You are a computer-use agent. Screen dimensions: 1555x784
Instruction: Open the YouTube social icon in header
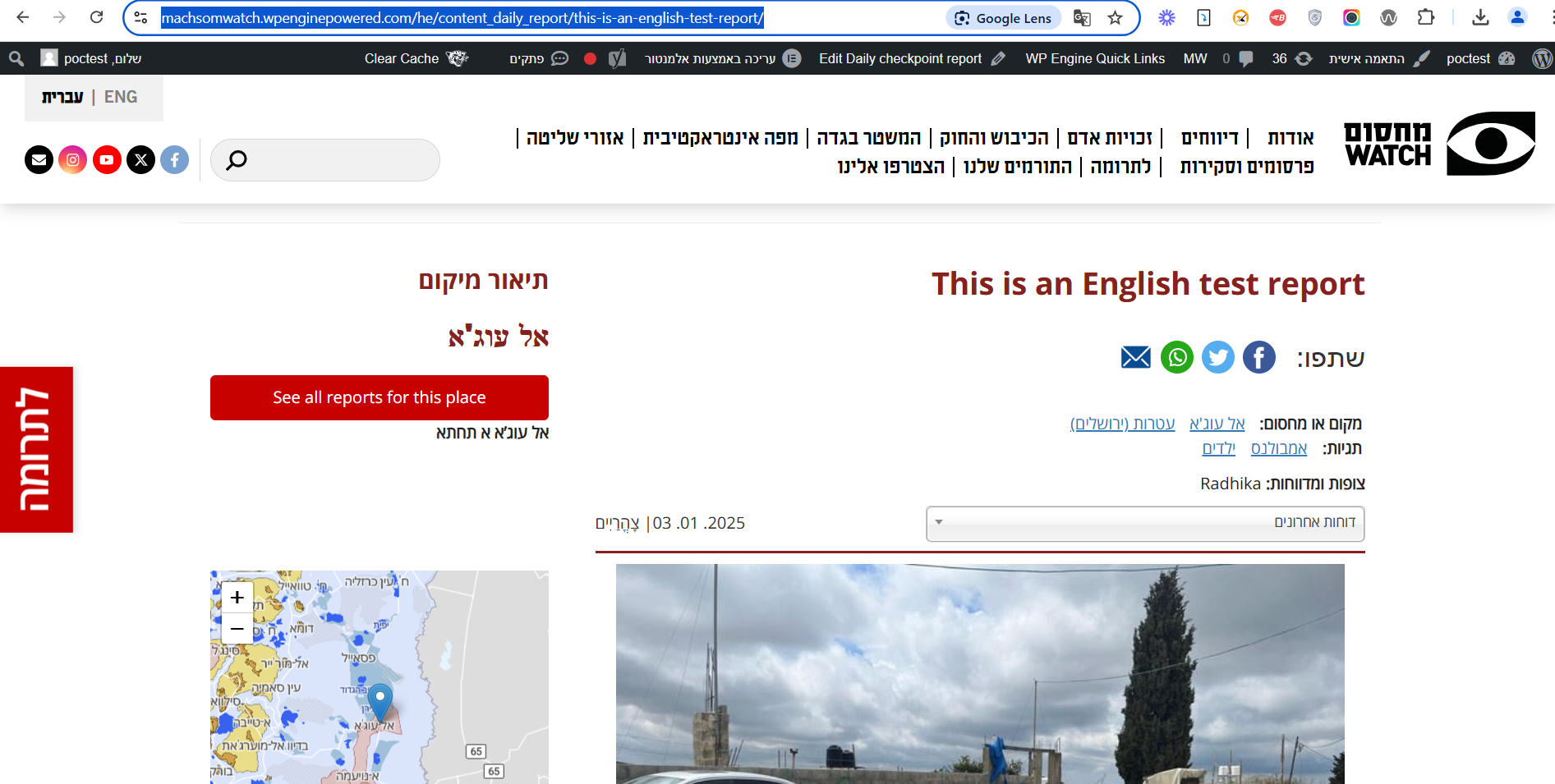click(107, 160)
